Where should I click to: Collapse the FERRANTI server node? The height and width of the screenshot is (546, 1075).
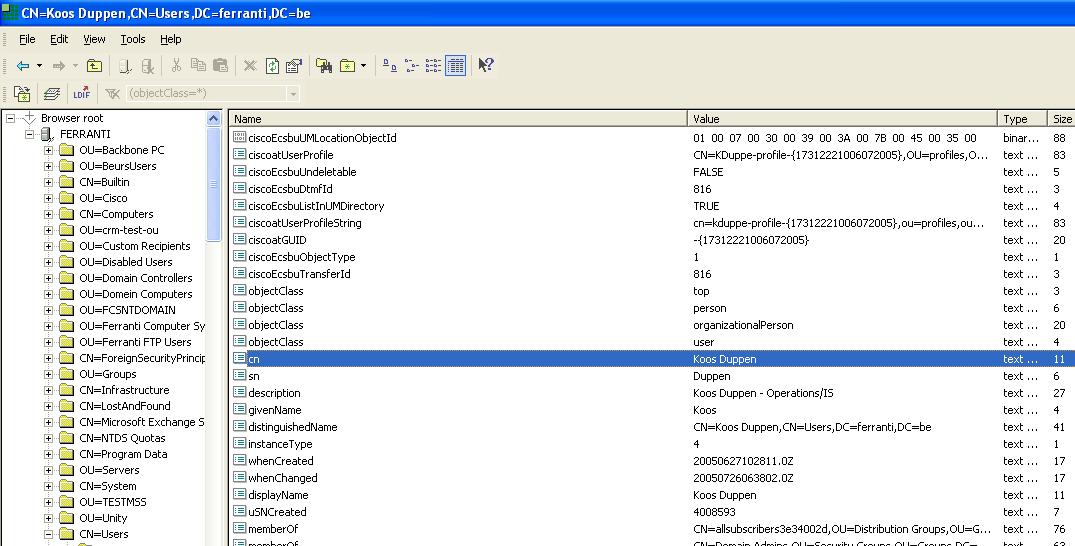click(29, 134)
